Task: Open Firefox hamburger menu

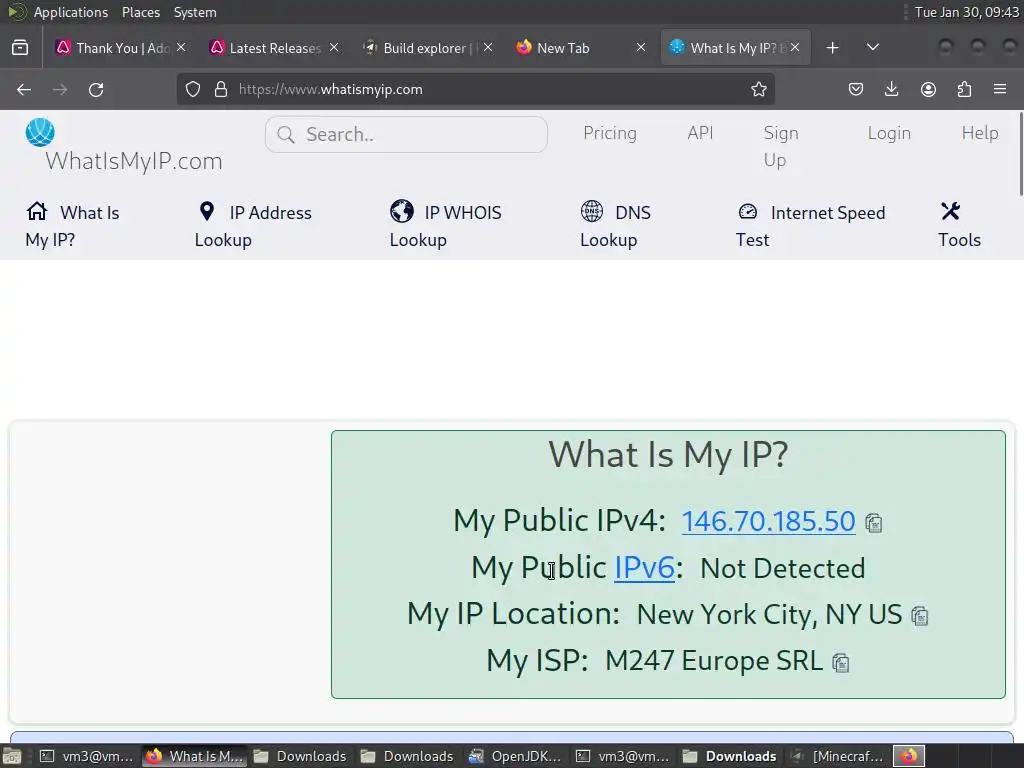Action: tap(1000, 89)
